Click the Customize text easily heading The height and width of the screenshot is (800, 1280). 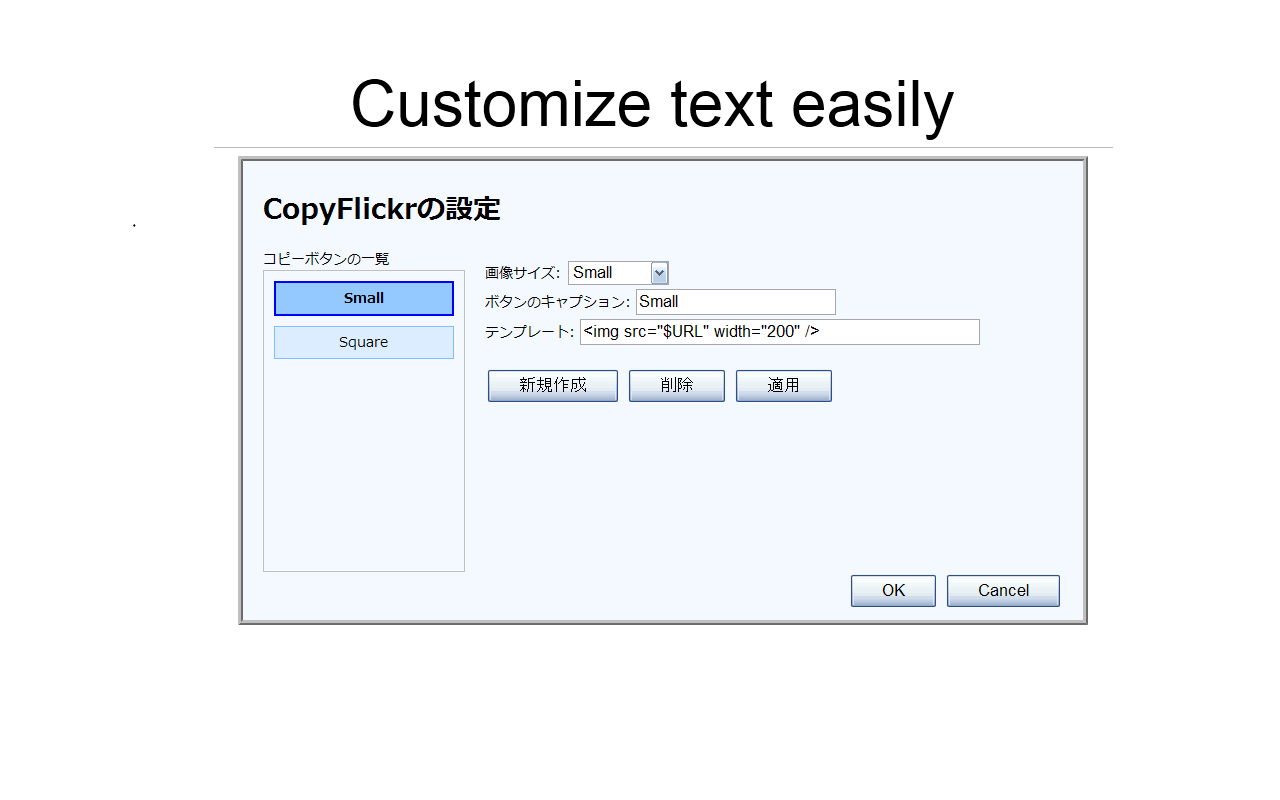[x=652, y=103]
